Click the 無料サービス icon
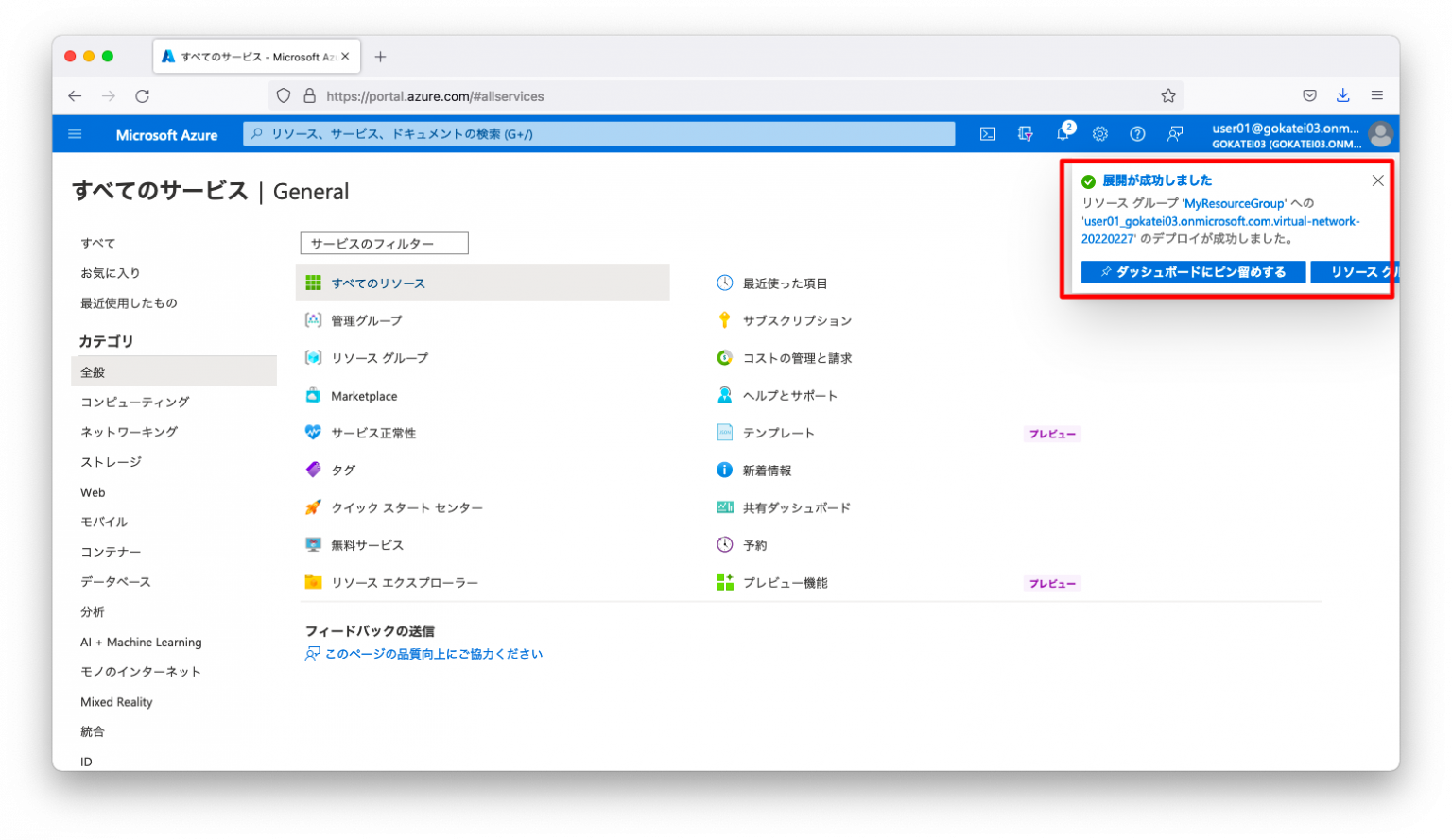Viewport: 1452px width, 840px height. [x=313, y=544]
